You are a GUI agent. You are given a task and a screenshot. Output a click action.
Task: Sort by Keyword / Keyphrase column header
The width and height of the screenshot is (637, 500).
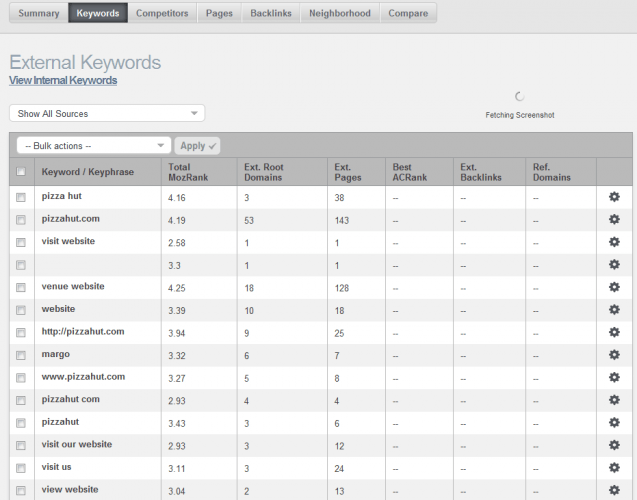[88, 172]
